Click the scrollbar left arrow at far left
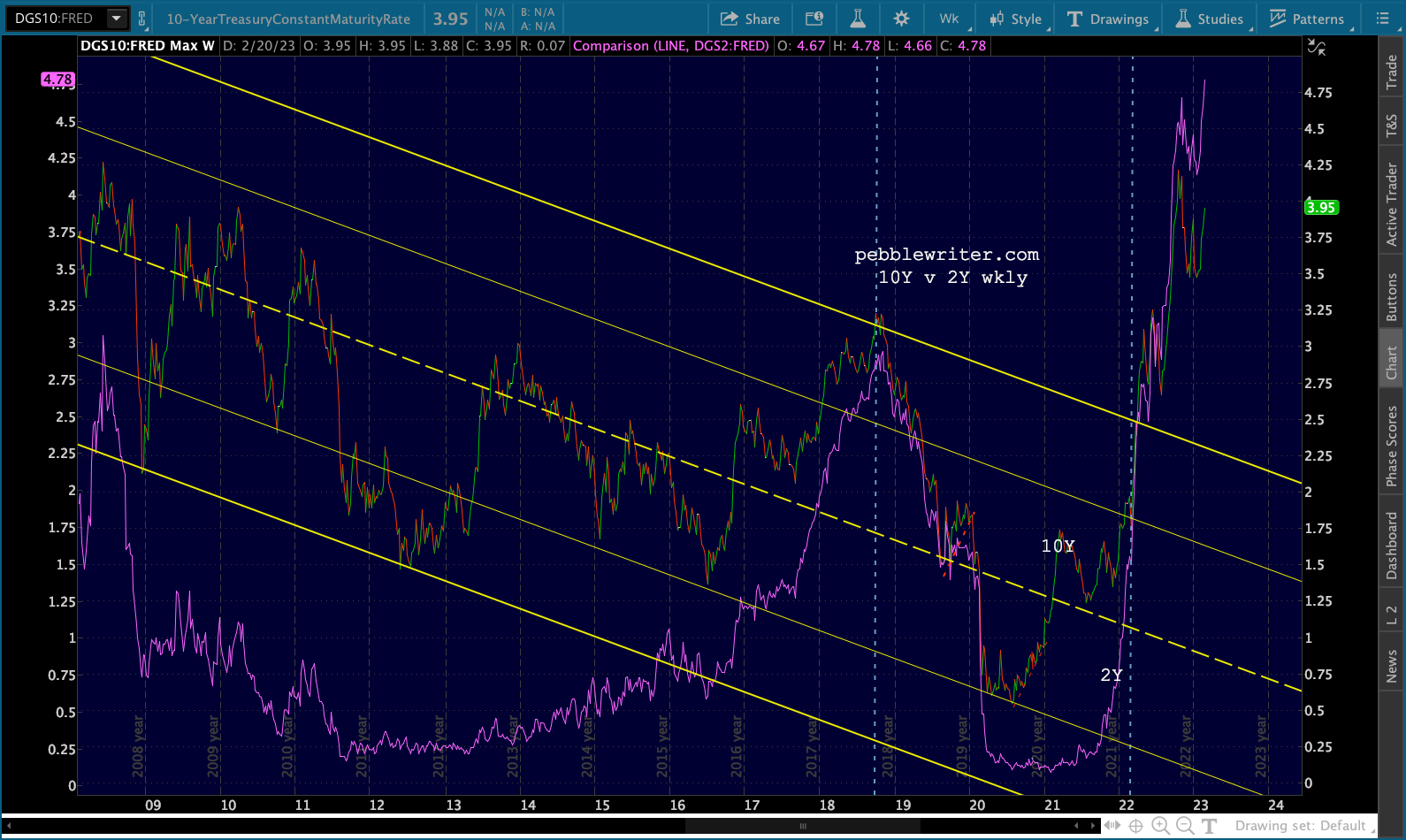This screenshot has height=840, width=1406. coord(8,826)
